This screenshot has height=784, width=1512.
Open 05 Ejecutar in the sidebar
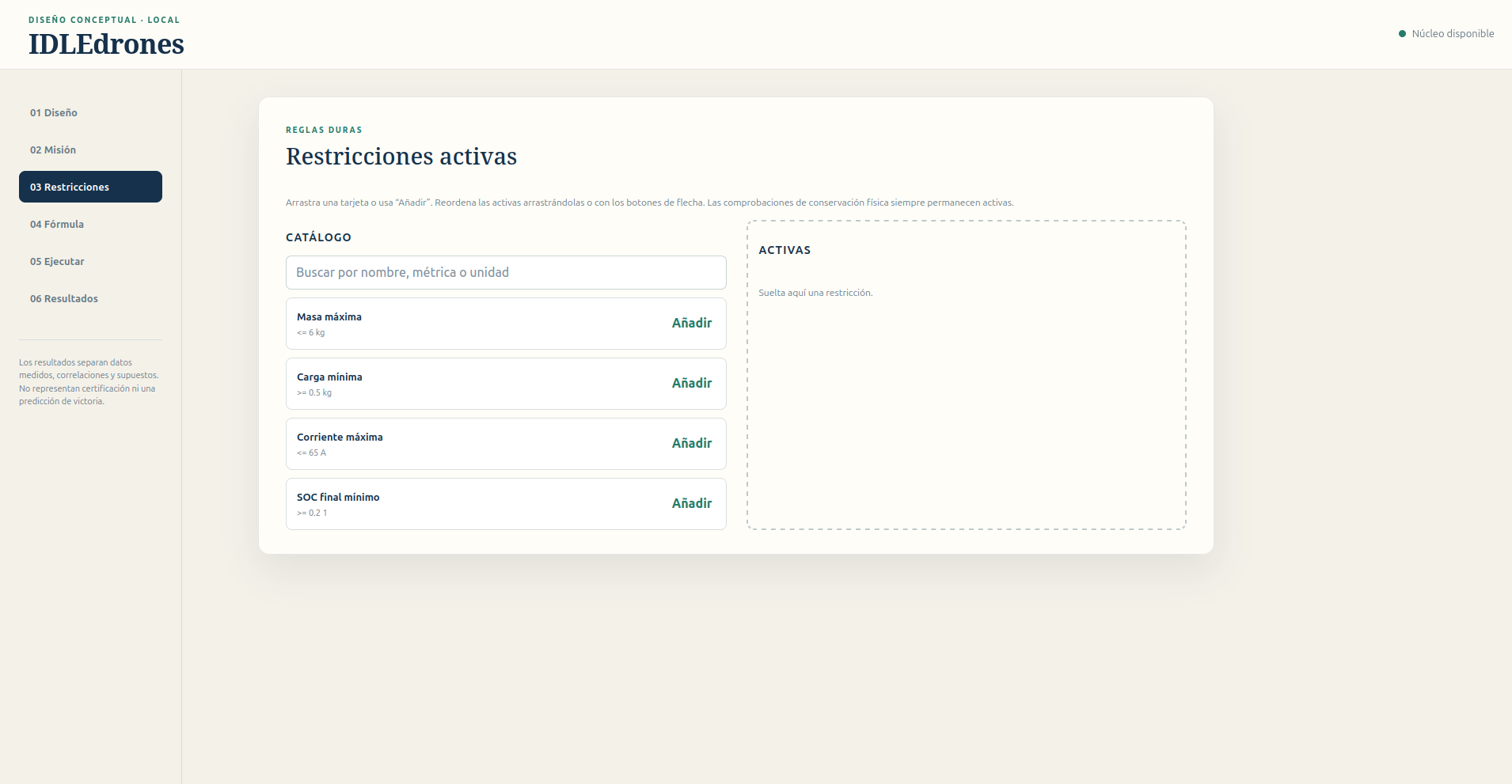(90, 261)
